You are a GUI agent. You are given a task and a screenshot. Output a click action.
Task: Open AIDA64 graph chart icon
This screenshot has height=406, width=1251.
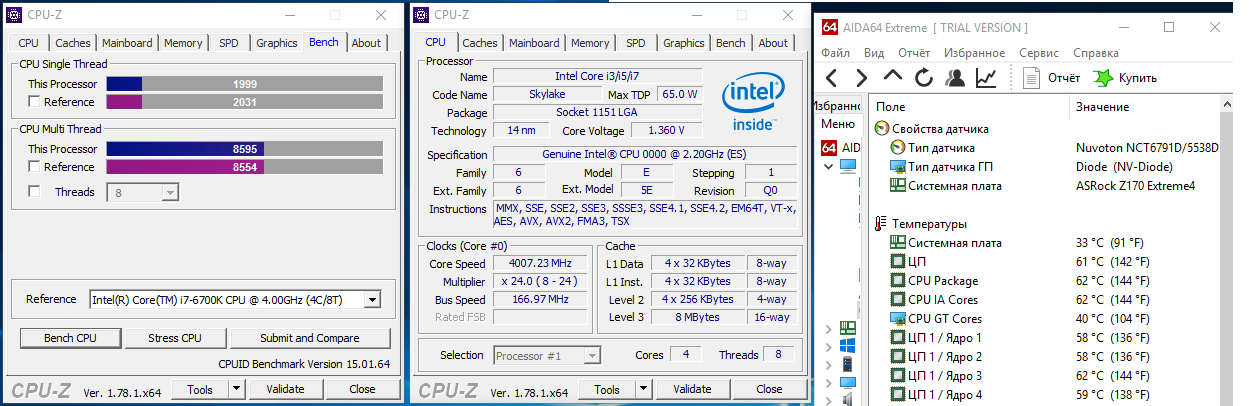tap(986, 77)
